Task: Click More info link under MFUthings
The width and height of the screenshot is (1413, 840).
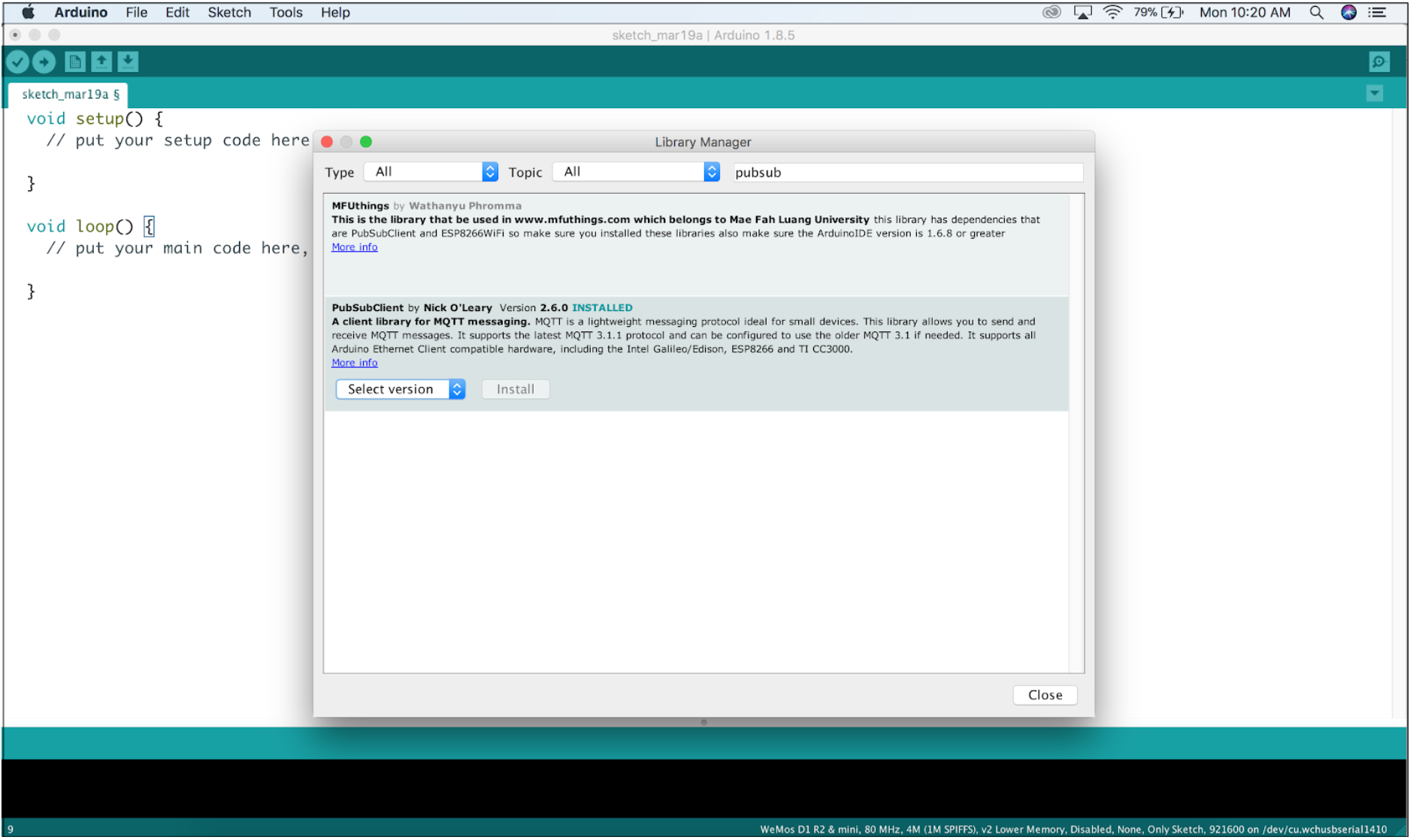Action: pyautogui.click(x=355, y=247)
